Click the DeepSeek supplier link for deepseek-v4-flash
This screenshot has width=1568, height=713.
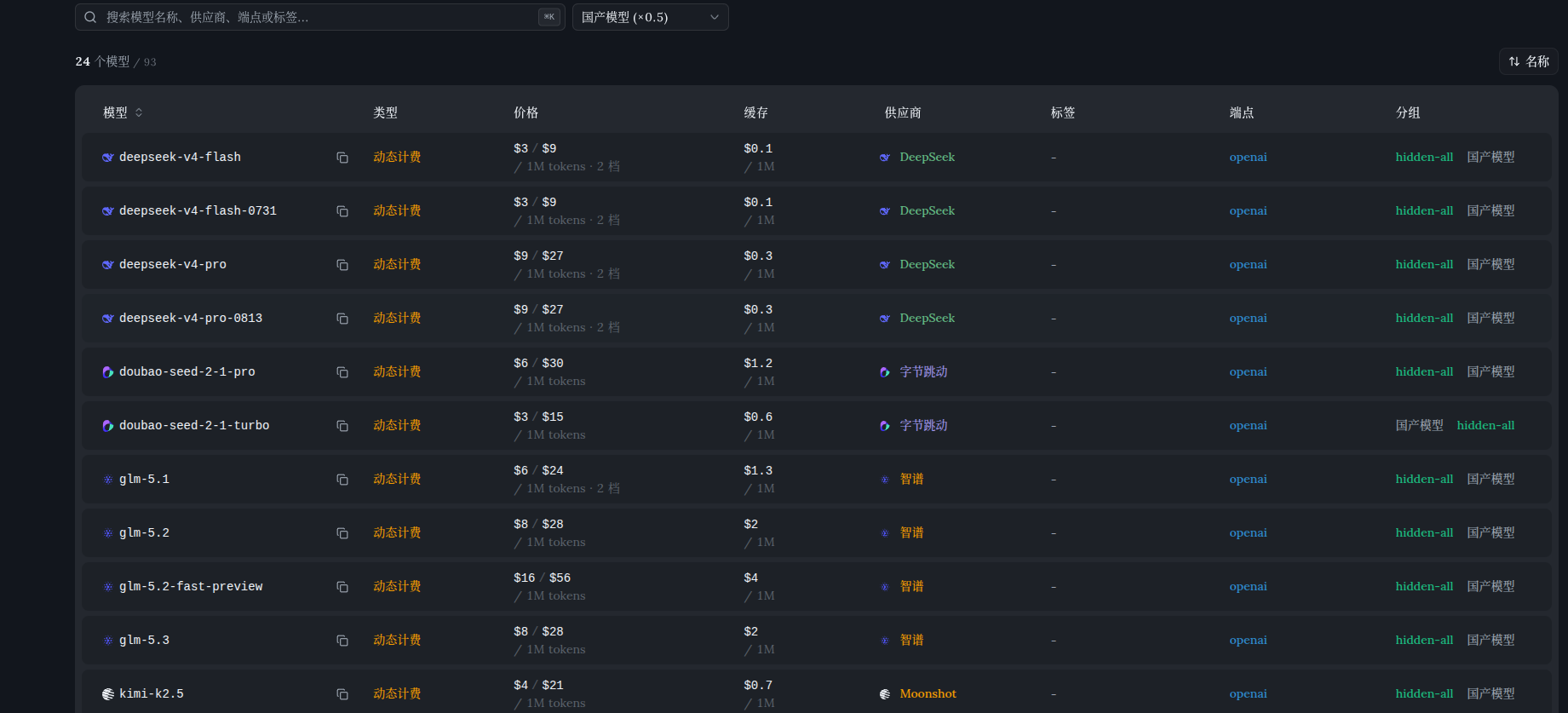pyautogui.click(x=928, y=158)
